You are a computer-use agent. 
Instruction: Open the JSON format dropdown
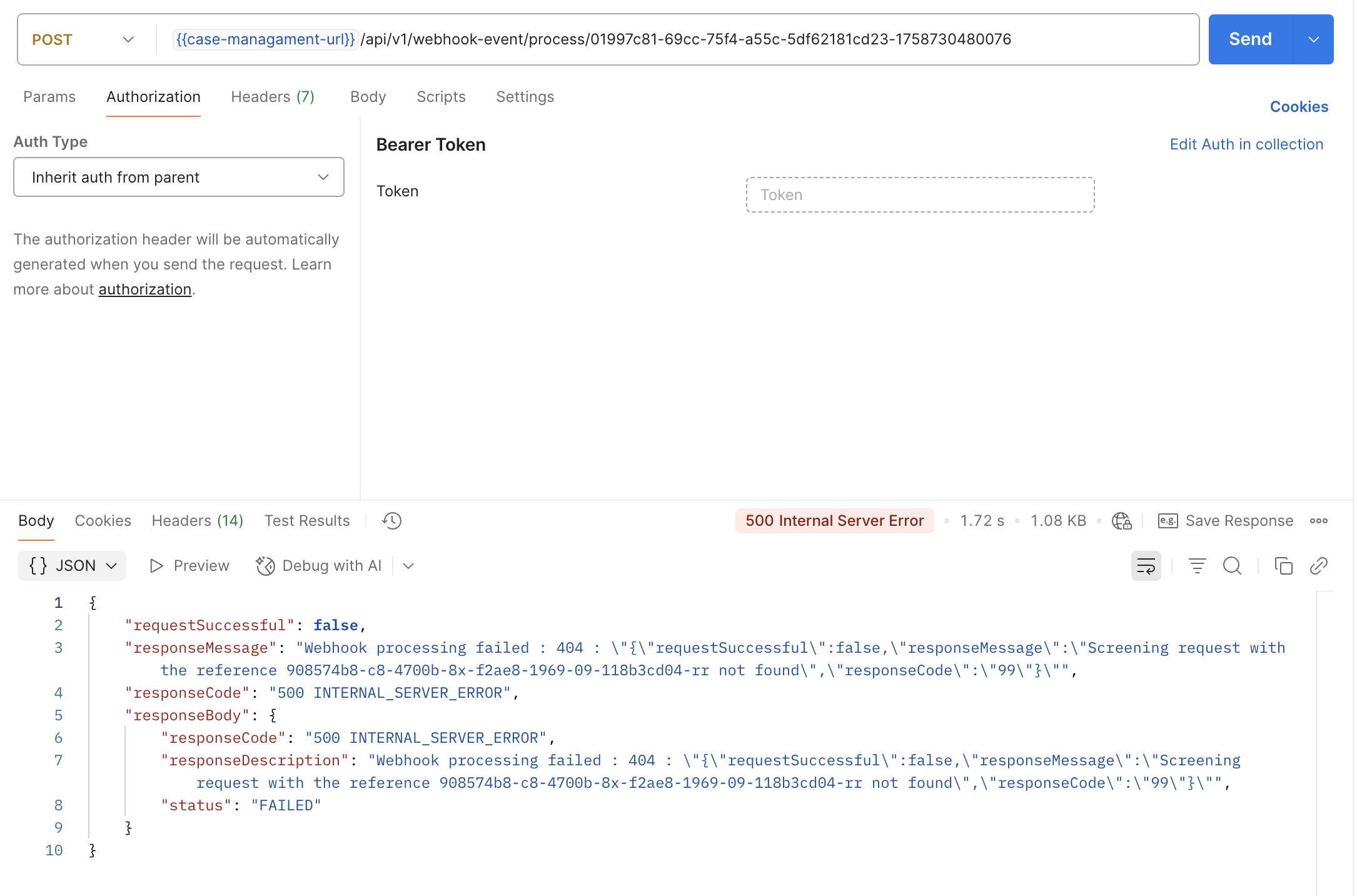pyautogui.click(x=73, y=566)
